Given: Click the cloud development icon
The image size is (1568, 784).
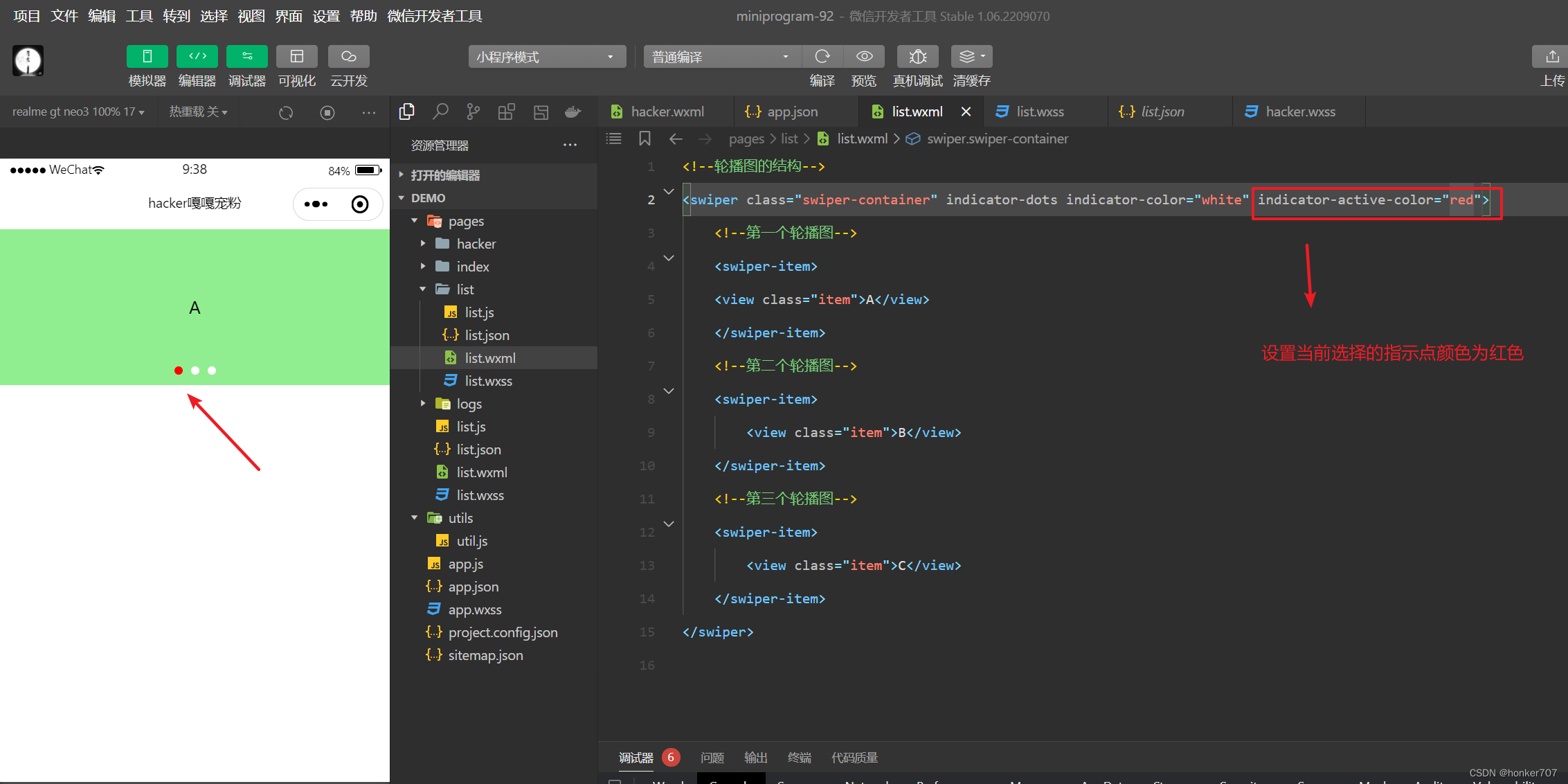Looking at the screenshot, I should [x=348, y=56].
